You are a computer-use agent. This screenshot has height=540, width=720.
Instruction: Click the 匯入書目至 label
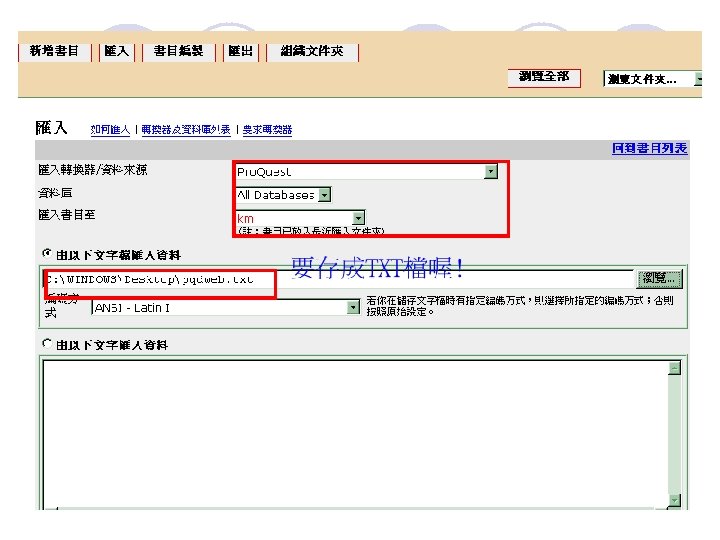67,214
